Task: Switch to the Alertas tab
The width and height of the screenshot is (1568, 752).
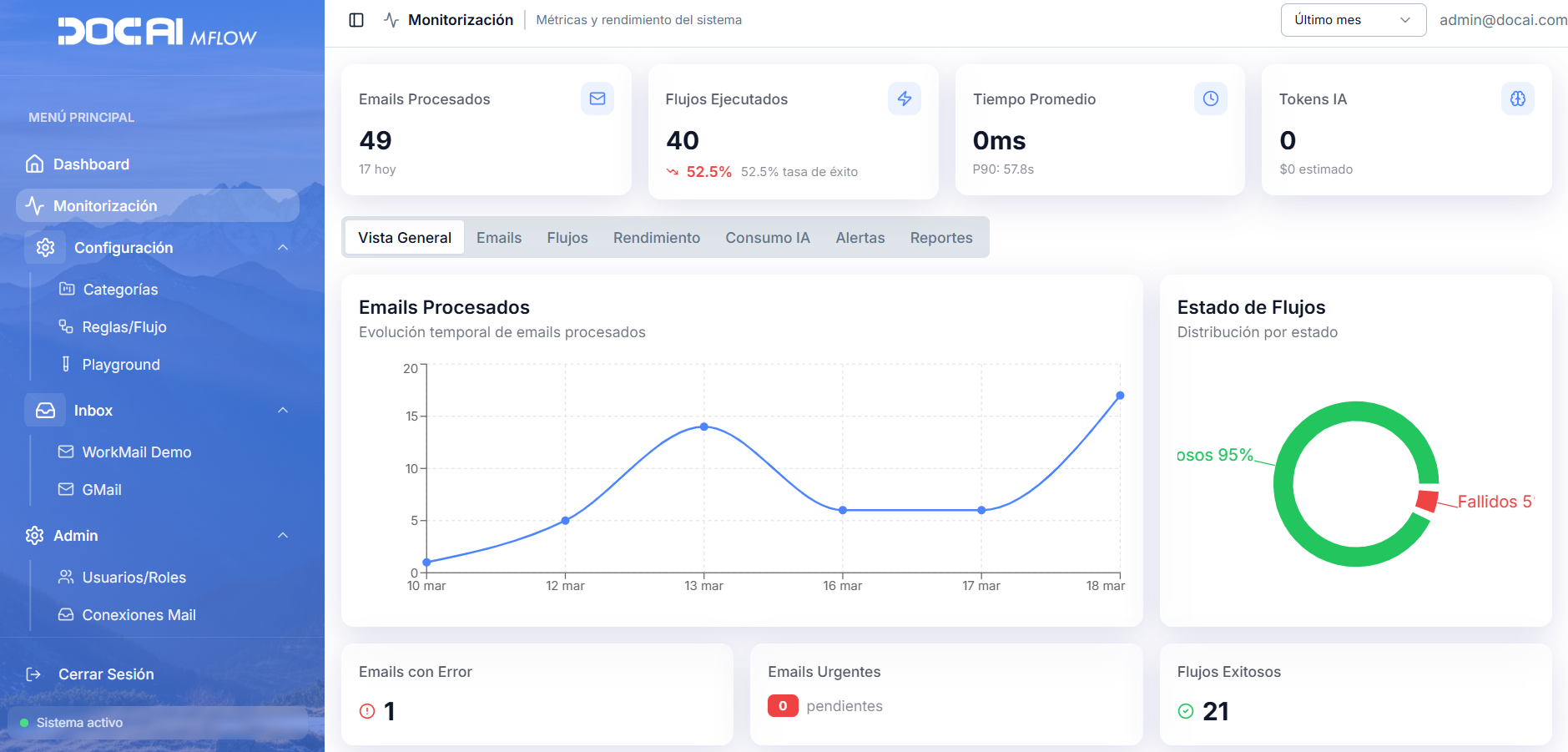Action: [x=860, y=238]
